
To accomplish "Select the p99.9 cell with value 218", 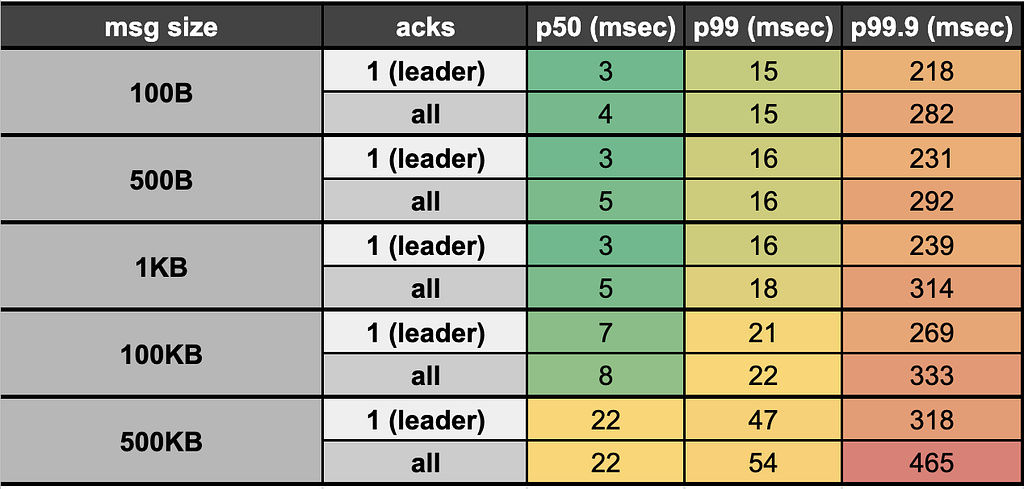I will coord(933,71).
